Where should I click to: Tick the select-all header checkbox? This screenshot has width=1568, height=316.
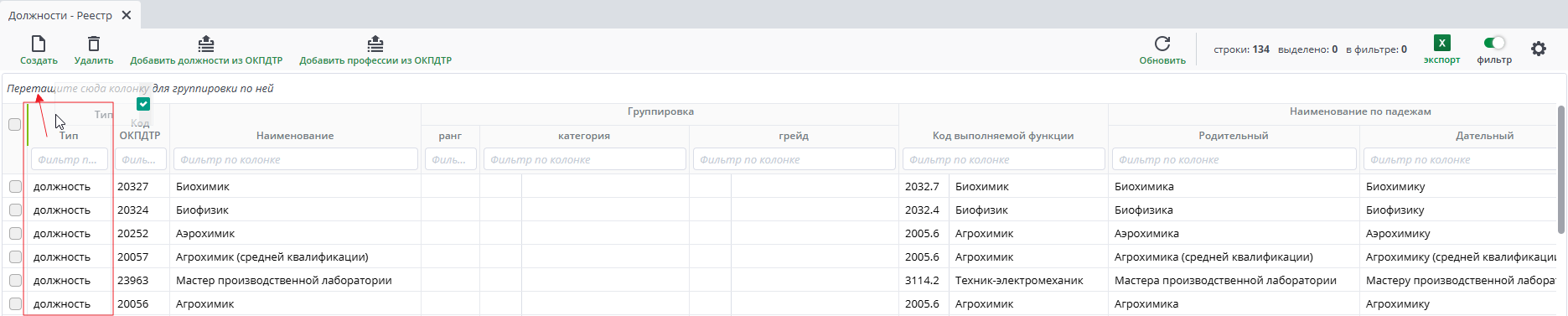[14, 124]
